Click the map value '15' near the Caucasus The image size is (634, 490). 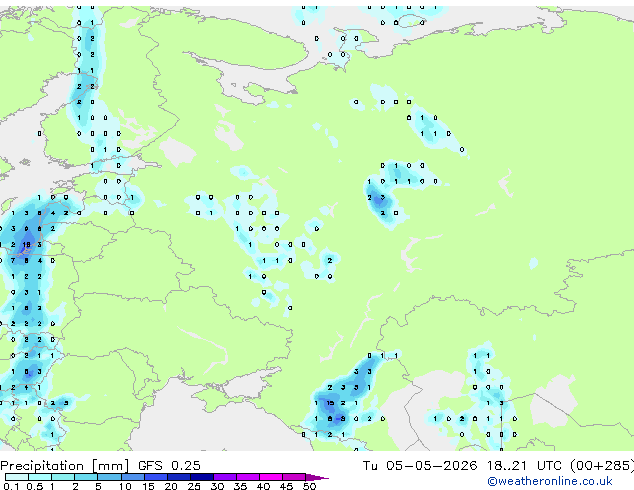330,403
